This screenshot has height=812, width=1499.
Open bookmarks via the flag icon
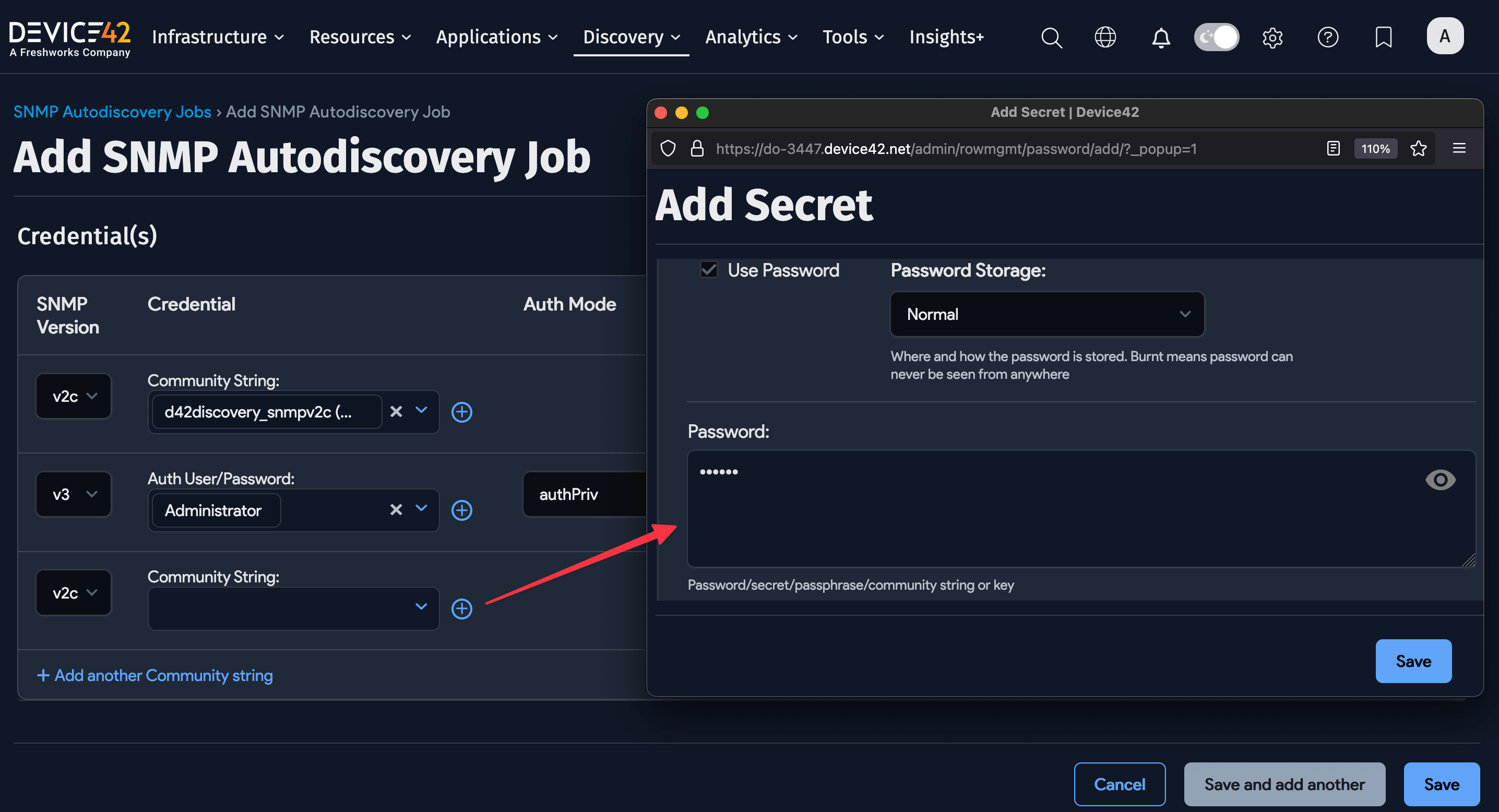pyautogui.click(x=1384, y=37)
